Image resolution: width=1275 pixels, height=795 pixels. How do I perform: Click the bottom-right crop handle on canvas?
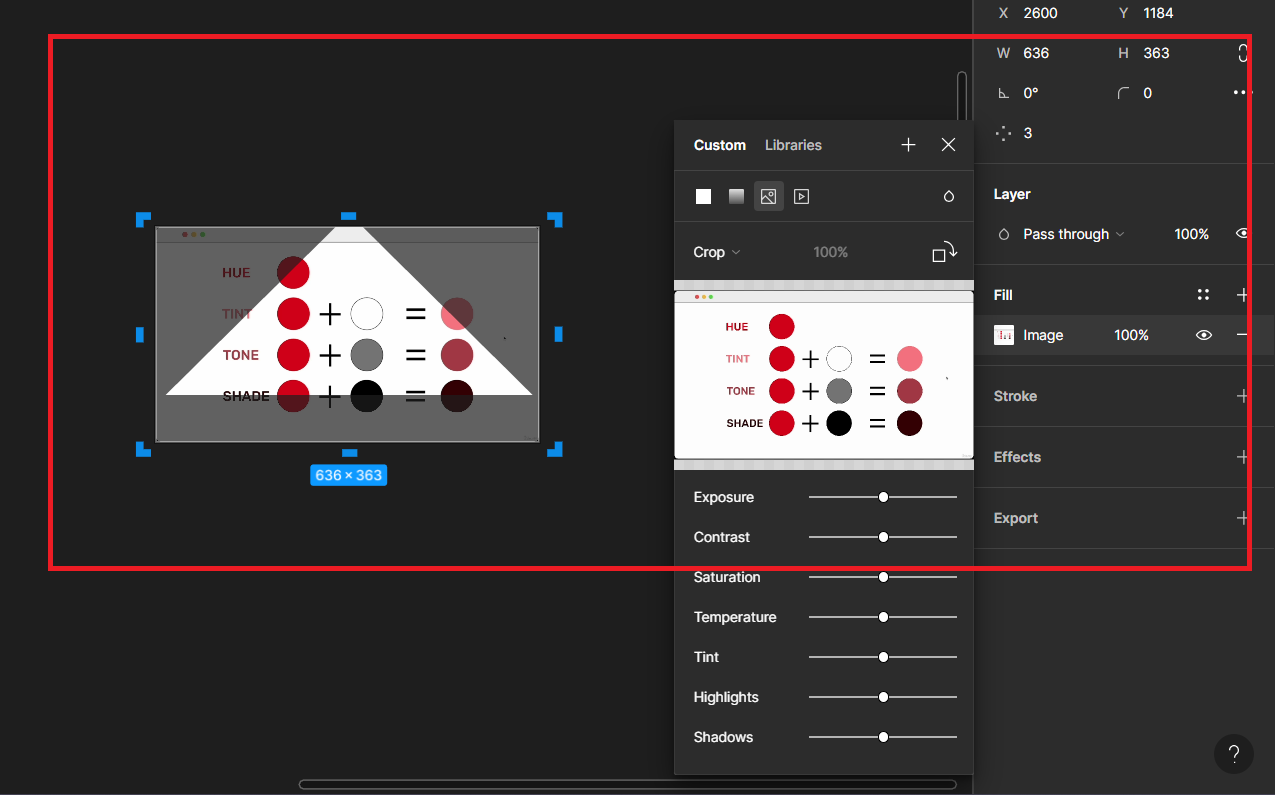pos(555,449)
